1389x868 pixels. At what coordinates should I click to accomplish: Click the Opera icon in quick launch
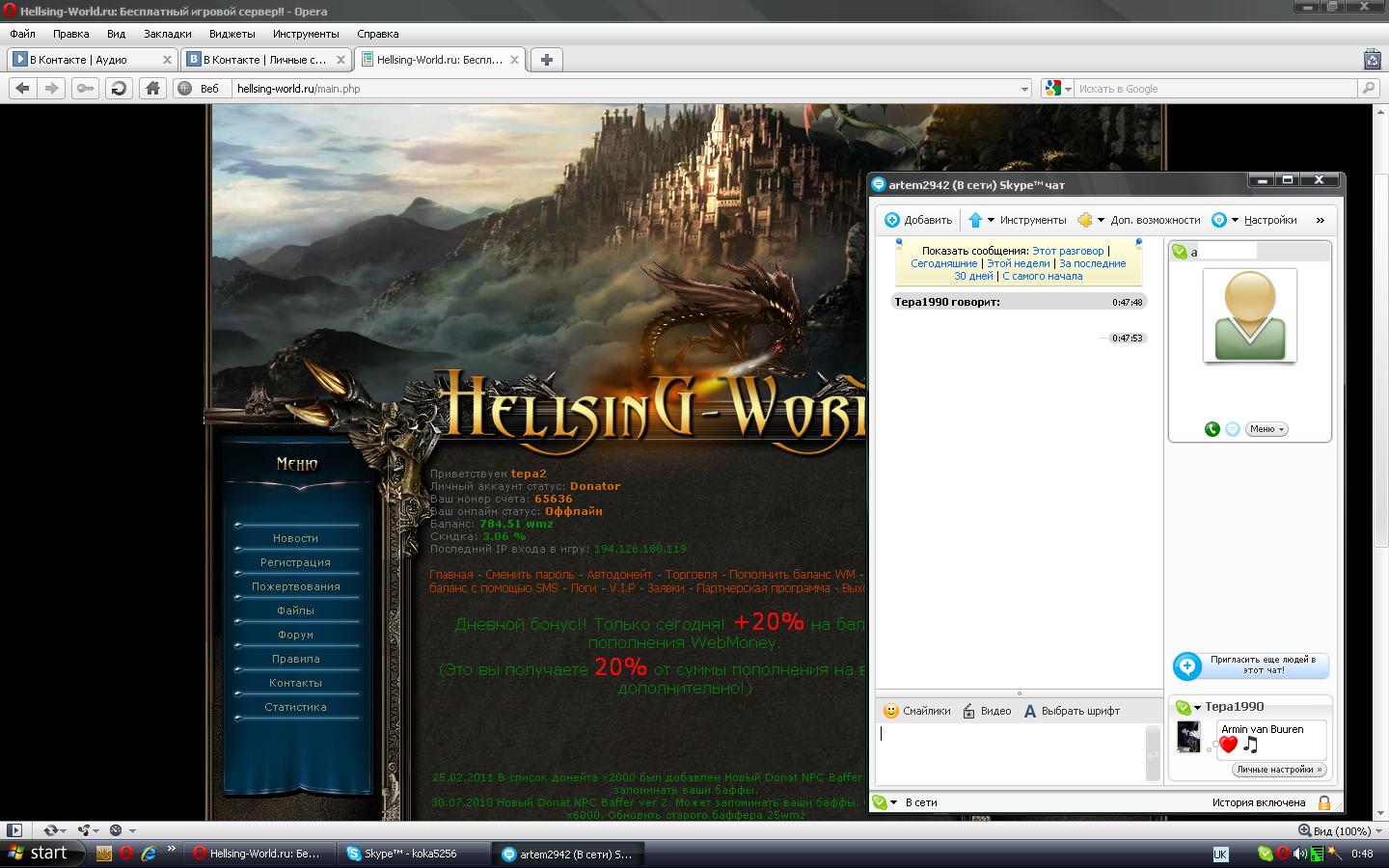click(126, 854)
